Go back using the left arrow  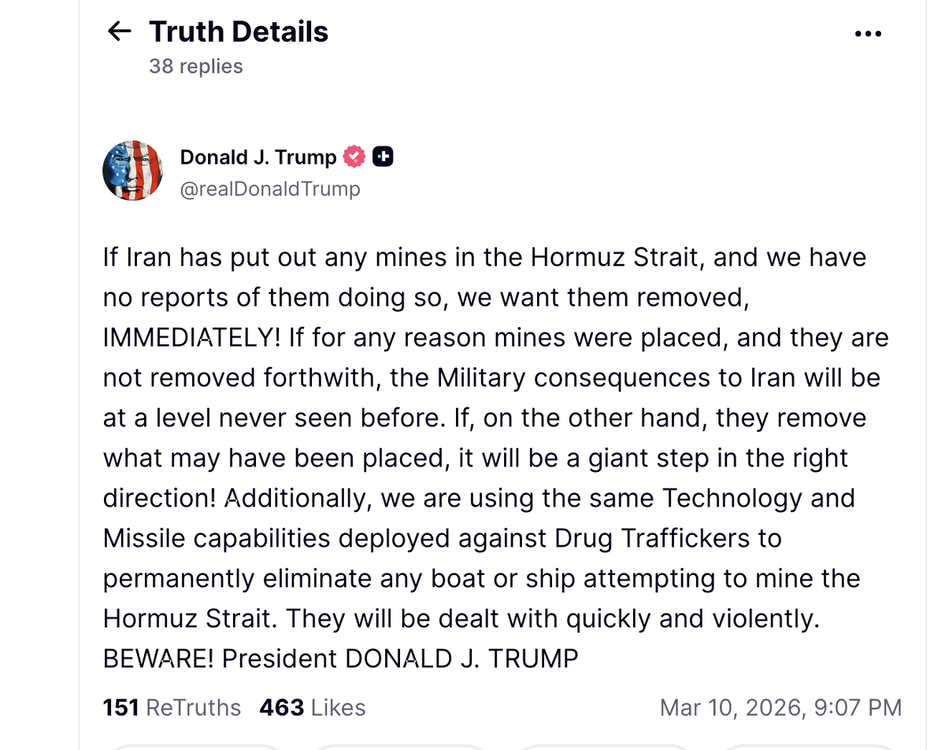pyautogui.click(x=119, y=32)
